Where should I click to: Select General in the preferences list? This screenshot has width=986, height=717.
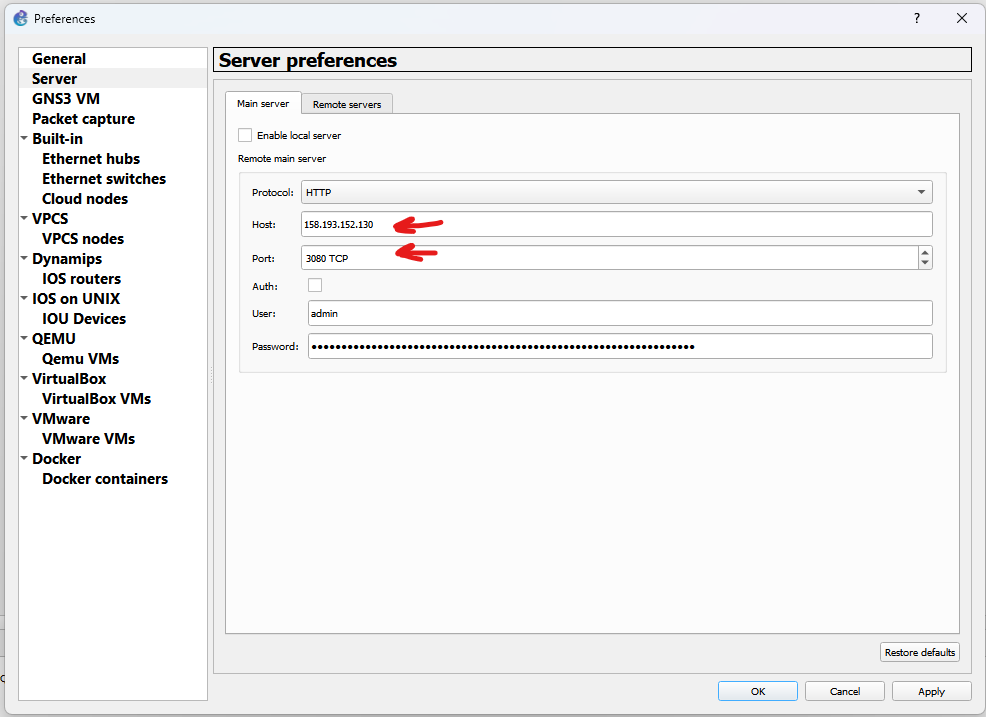point(59,58)
